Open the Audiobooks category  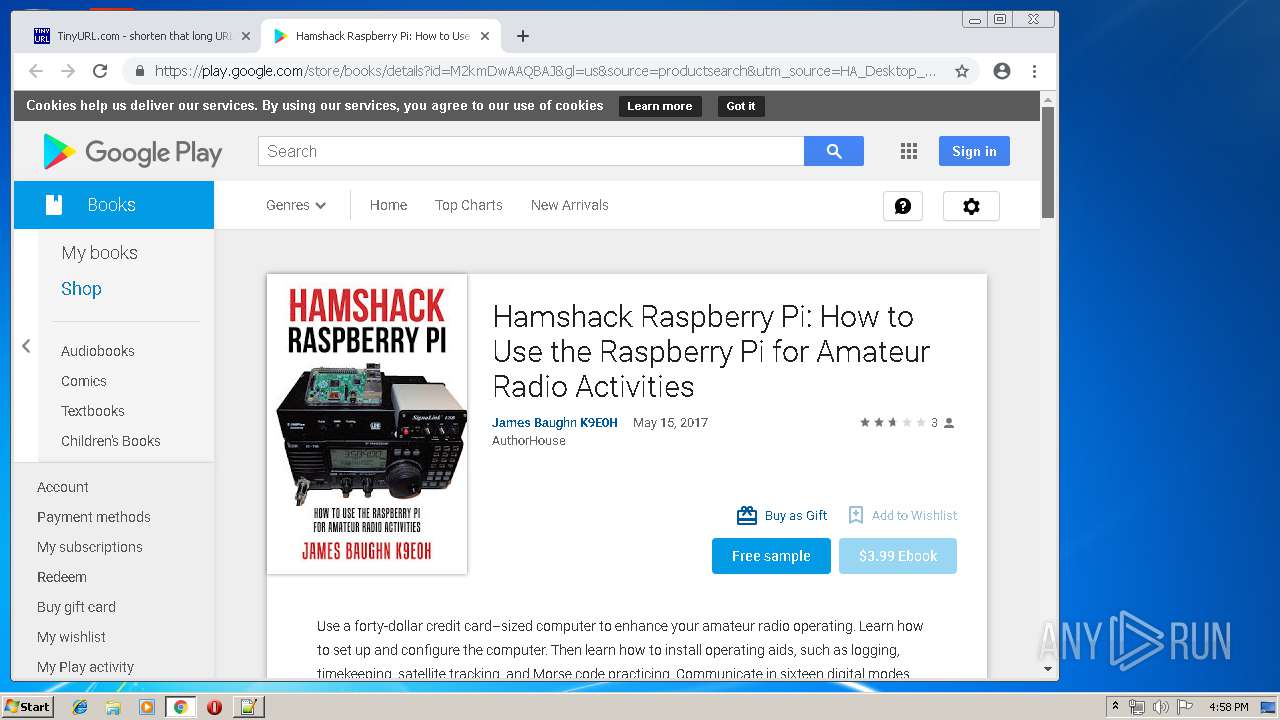coord(97,351)
